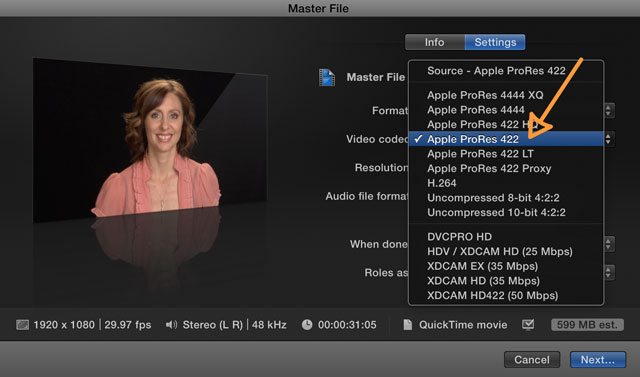Image resolution: width=640 pixels, height=377 pixels.
Task: Click the speaker icon beside Stereo (L R)
Action: coord(171,325)
